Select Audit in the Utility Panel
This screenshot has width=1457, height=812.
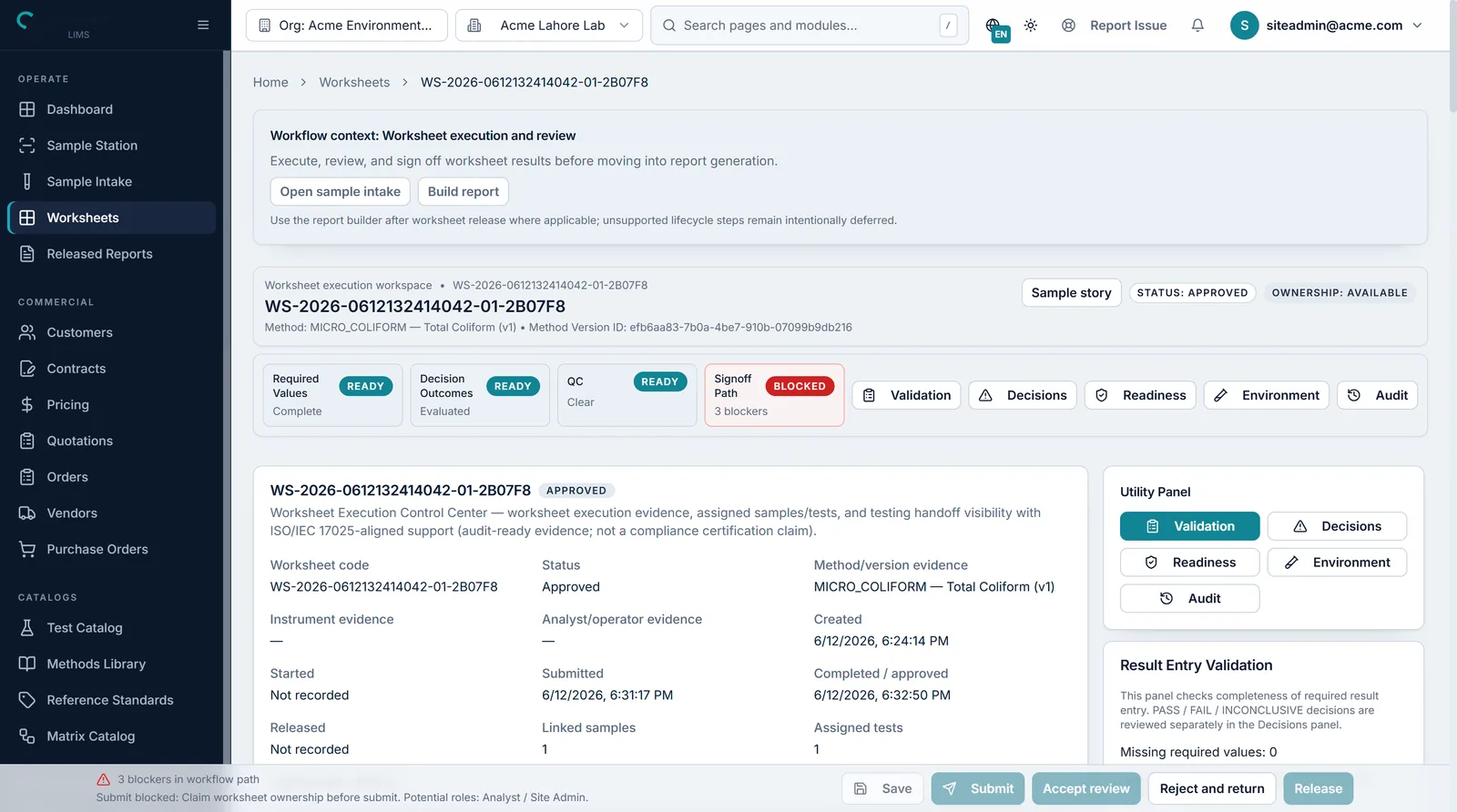(1190, 599)
